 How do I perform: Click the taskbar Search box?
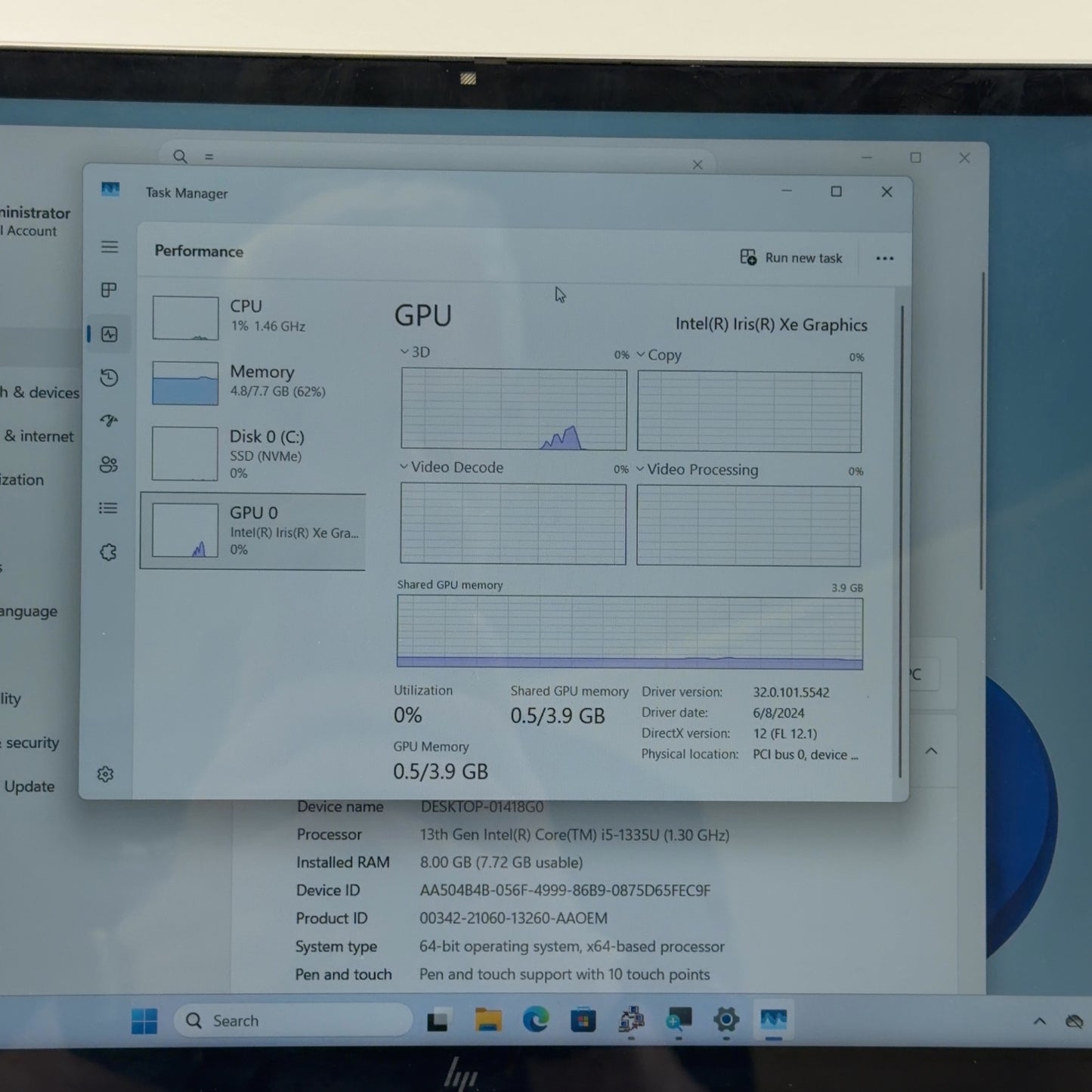(293, 1021)
